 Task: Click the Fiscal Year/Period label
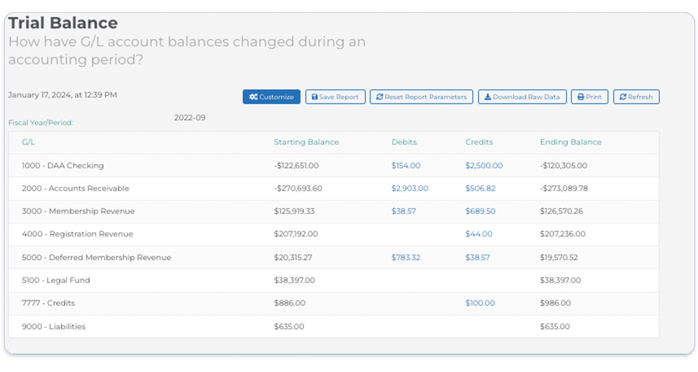tap(41, 122)
